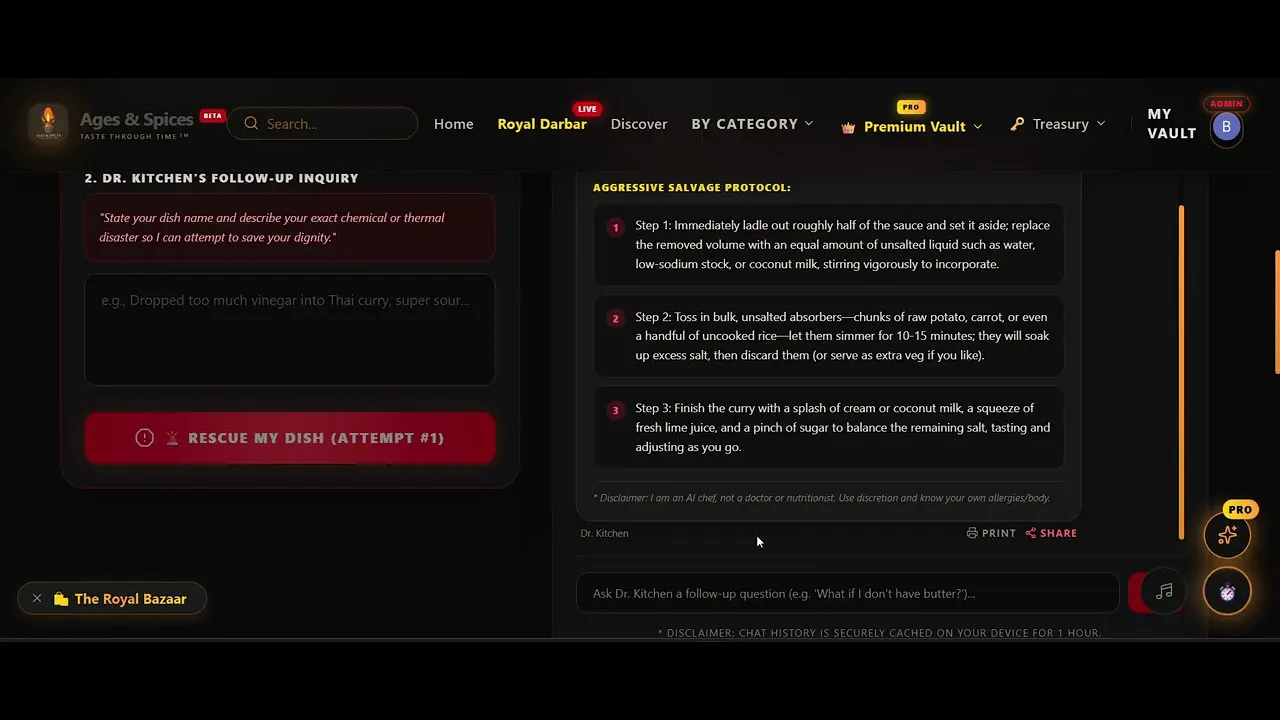Click the magnifier icon in the search bar
This screenshot has width=1280, height=720.
point(251,124)
